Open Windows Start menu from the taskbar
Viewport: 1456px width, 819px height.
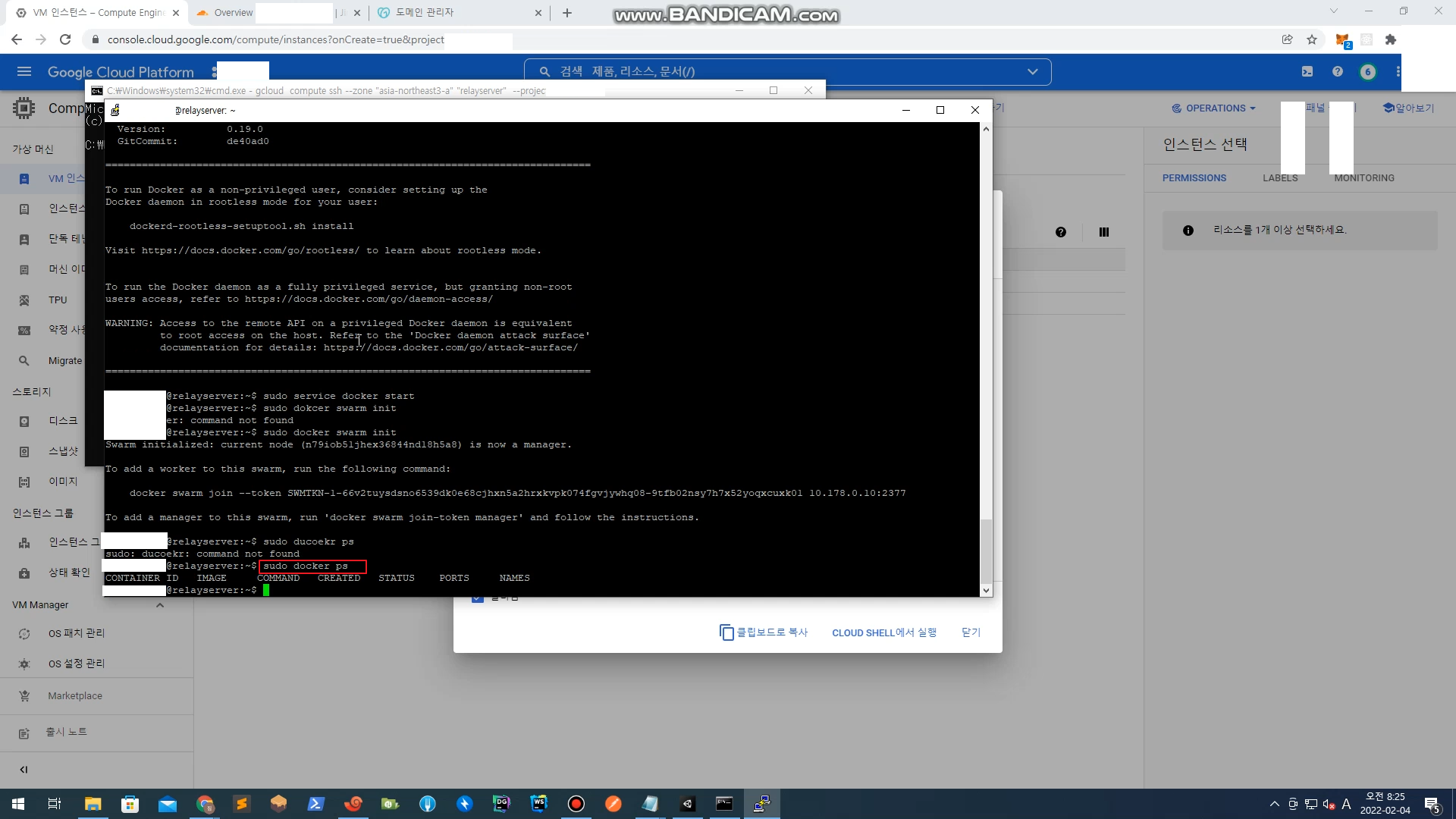pos(18,804)
